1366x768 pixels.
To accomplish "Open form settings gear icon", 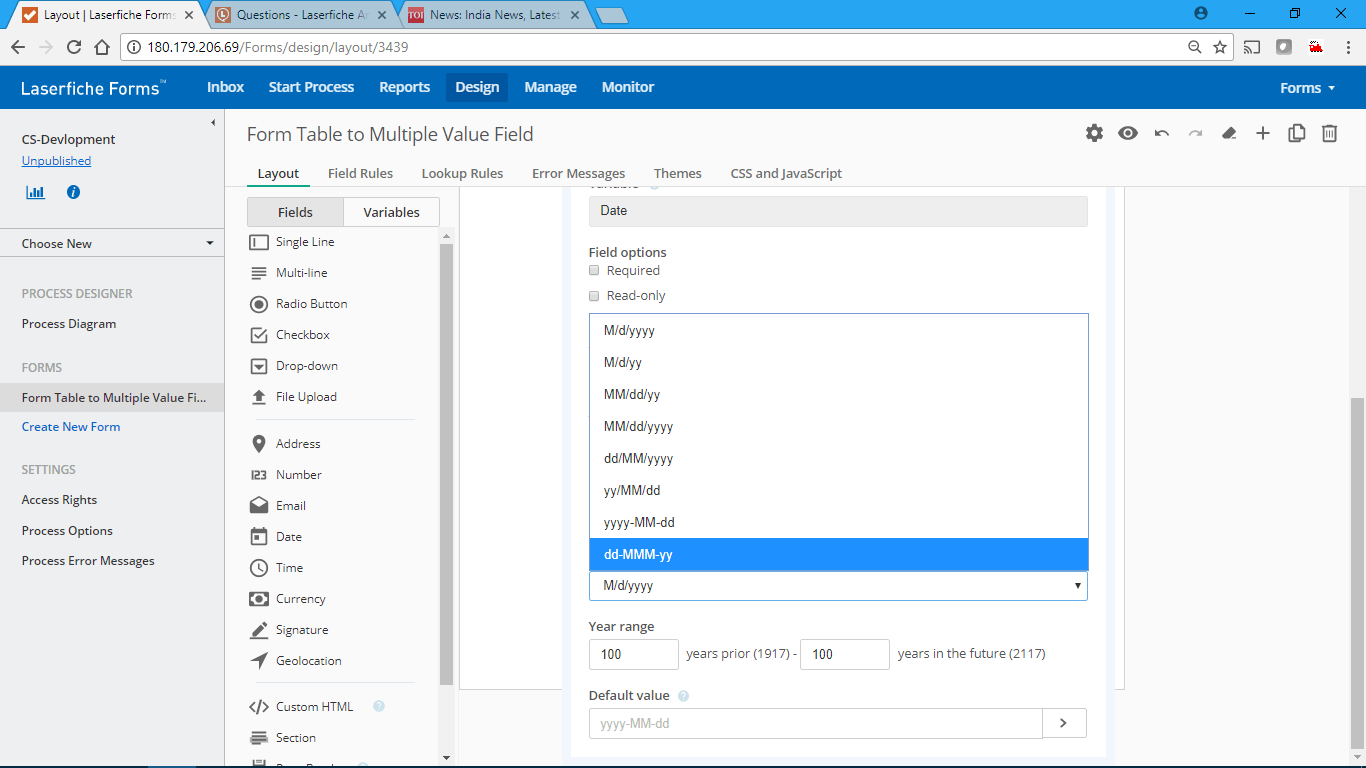I will coord(1094,133).
